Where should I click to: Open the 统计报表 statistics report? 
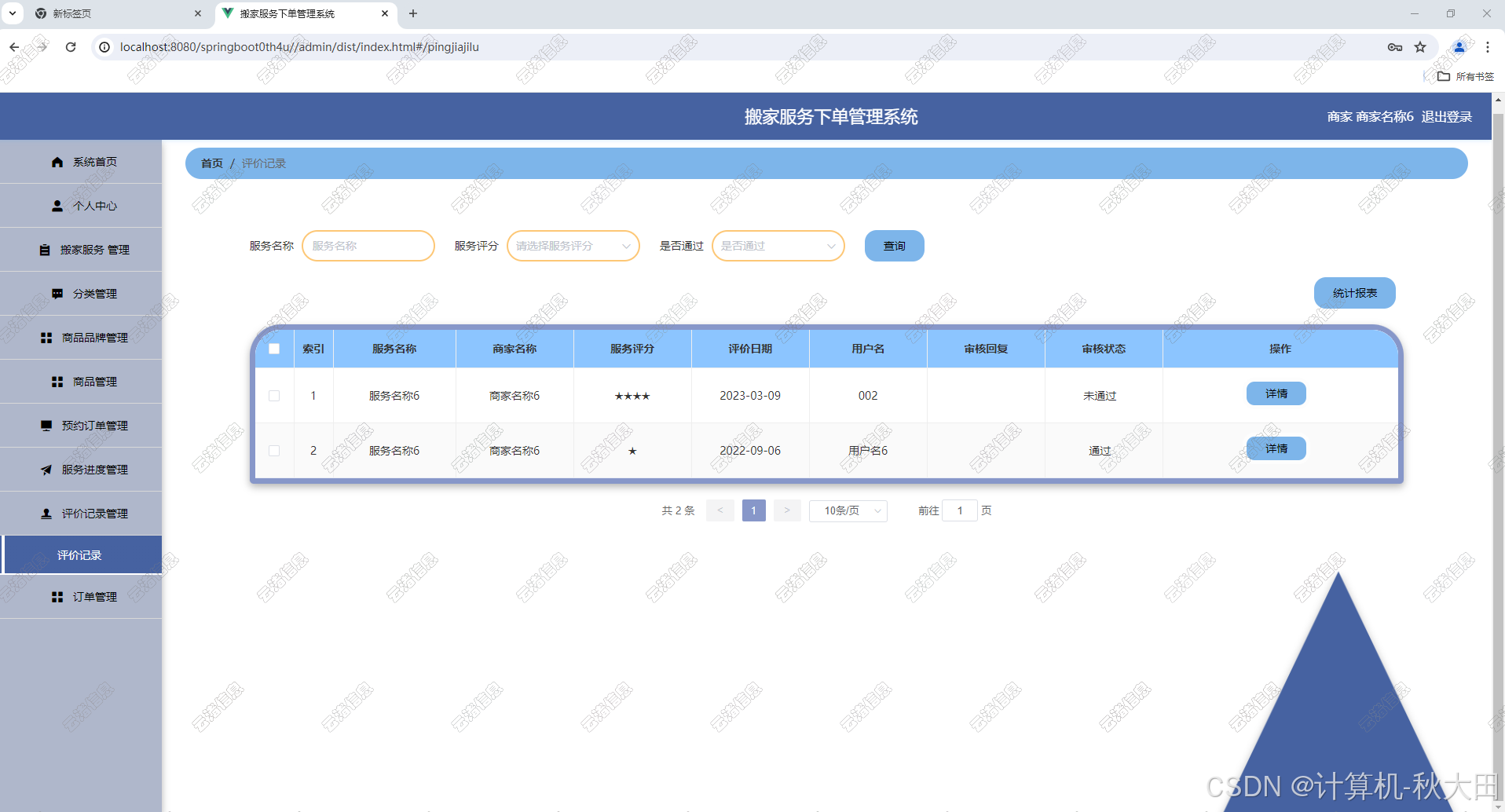(1354, 293)
